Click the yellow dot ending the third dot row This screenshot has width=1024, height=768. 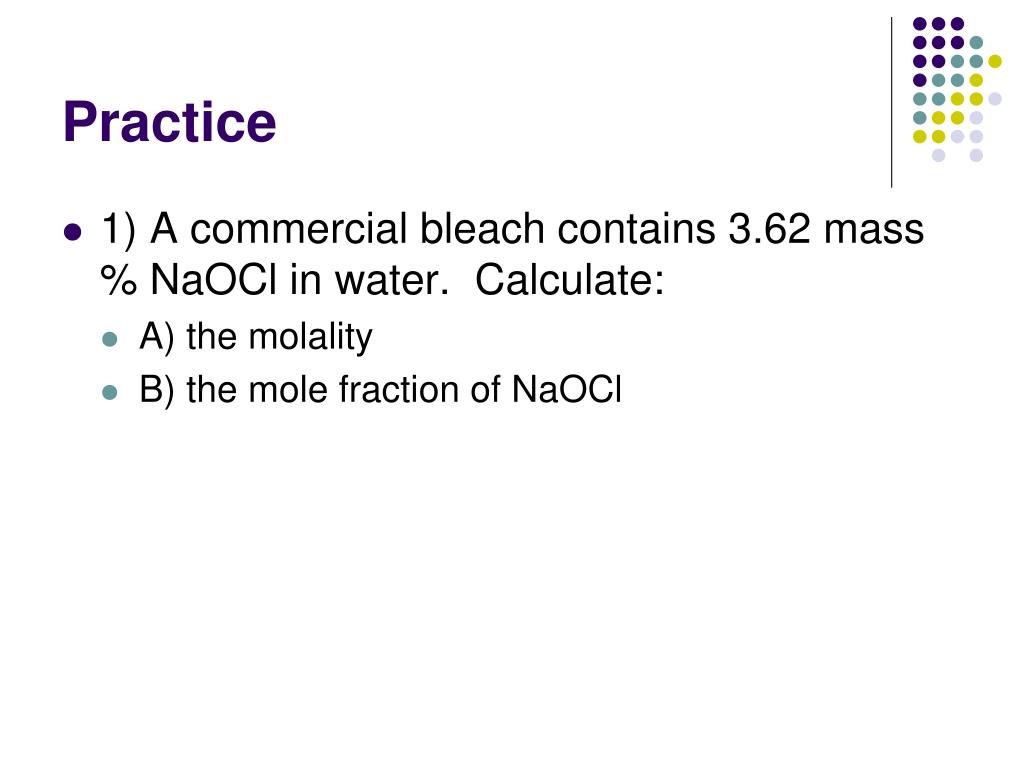[x=995, y=61]
